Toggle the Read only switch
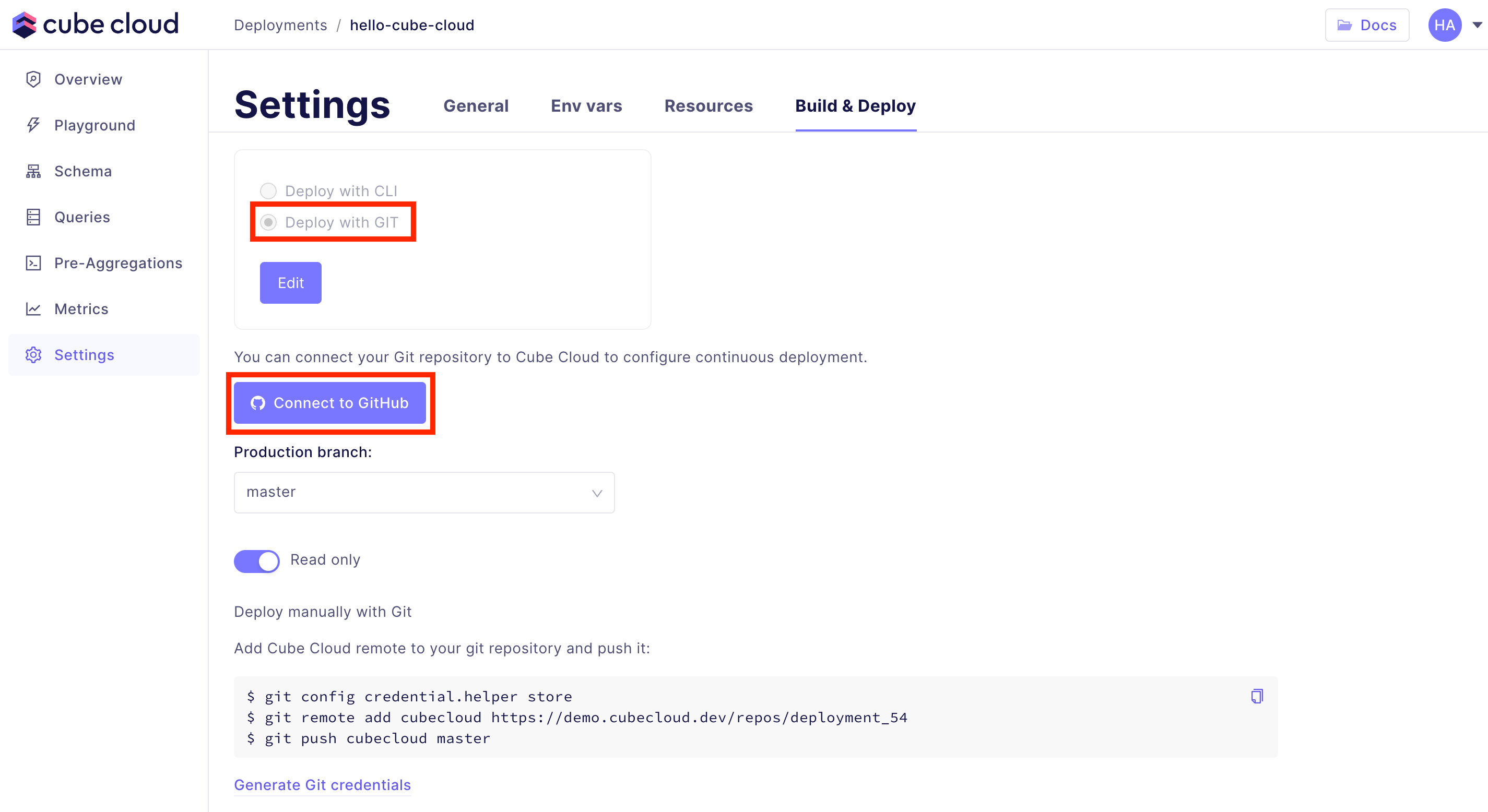This screenshot has height=812, width=1488. pos(256,560)
